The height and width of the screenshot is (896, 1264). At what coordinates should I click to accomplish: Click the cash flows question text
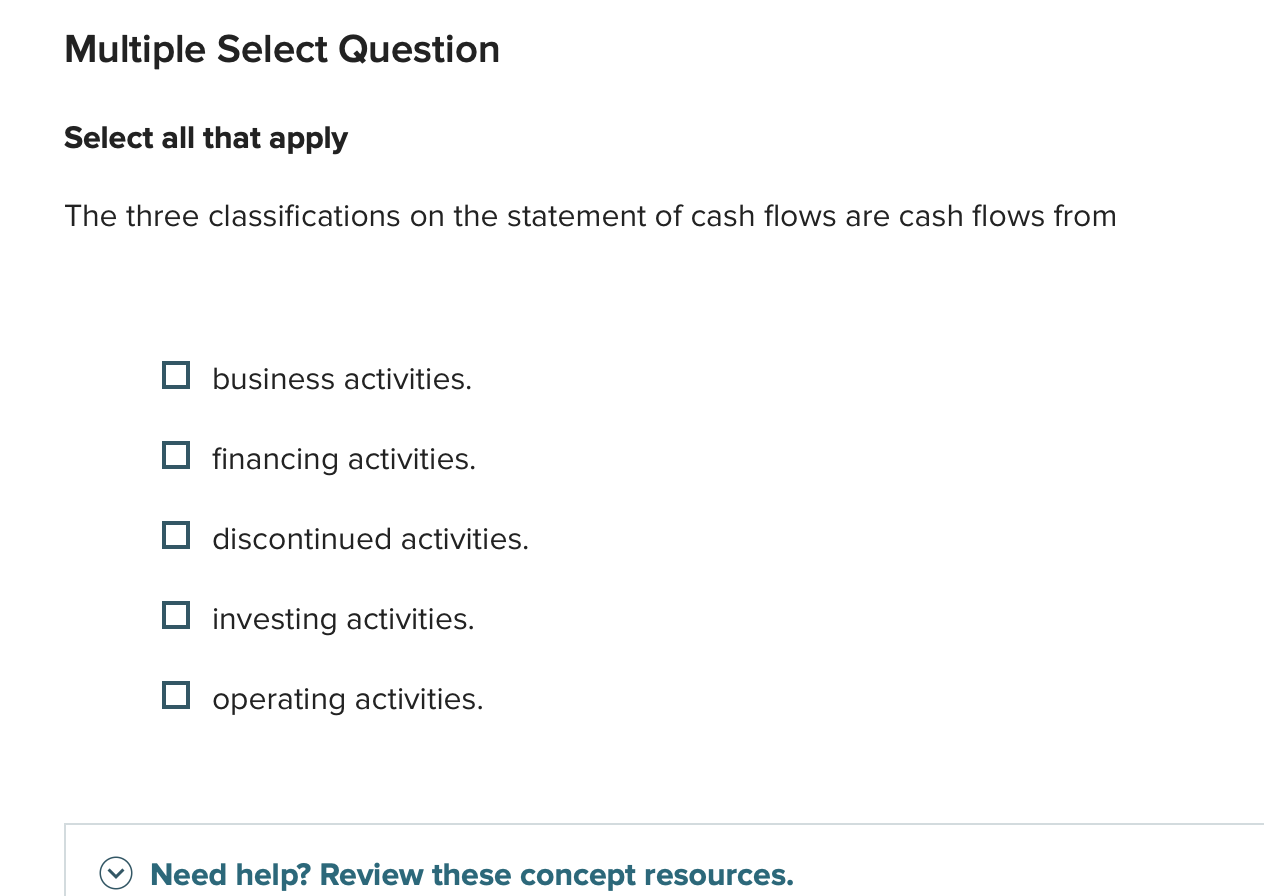pyautogui.click(x=590, y=215)
